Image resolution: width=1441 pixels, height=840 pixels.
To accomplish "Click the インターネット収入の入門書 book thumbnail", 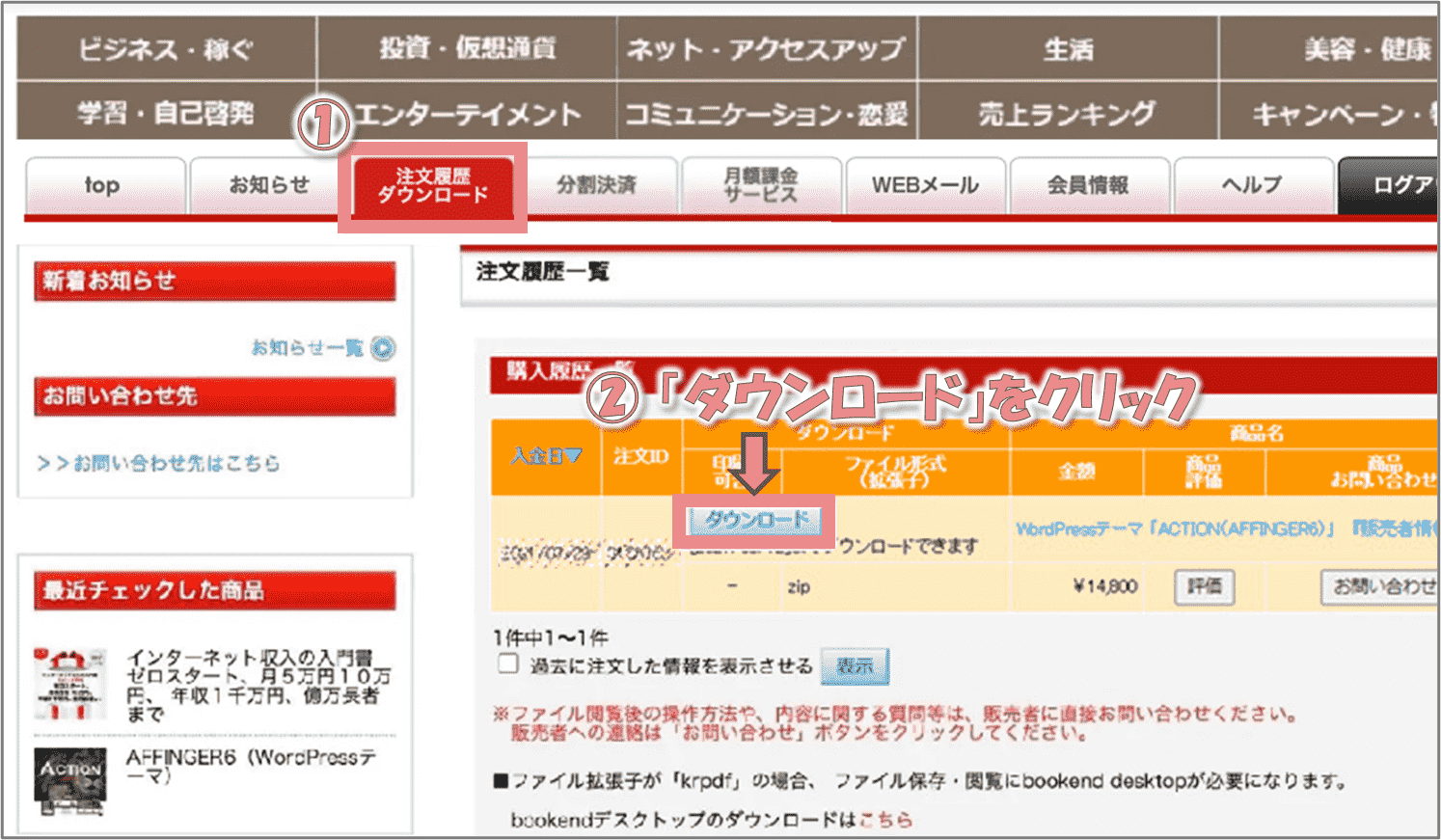I will (69, 684).
